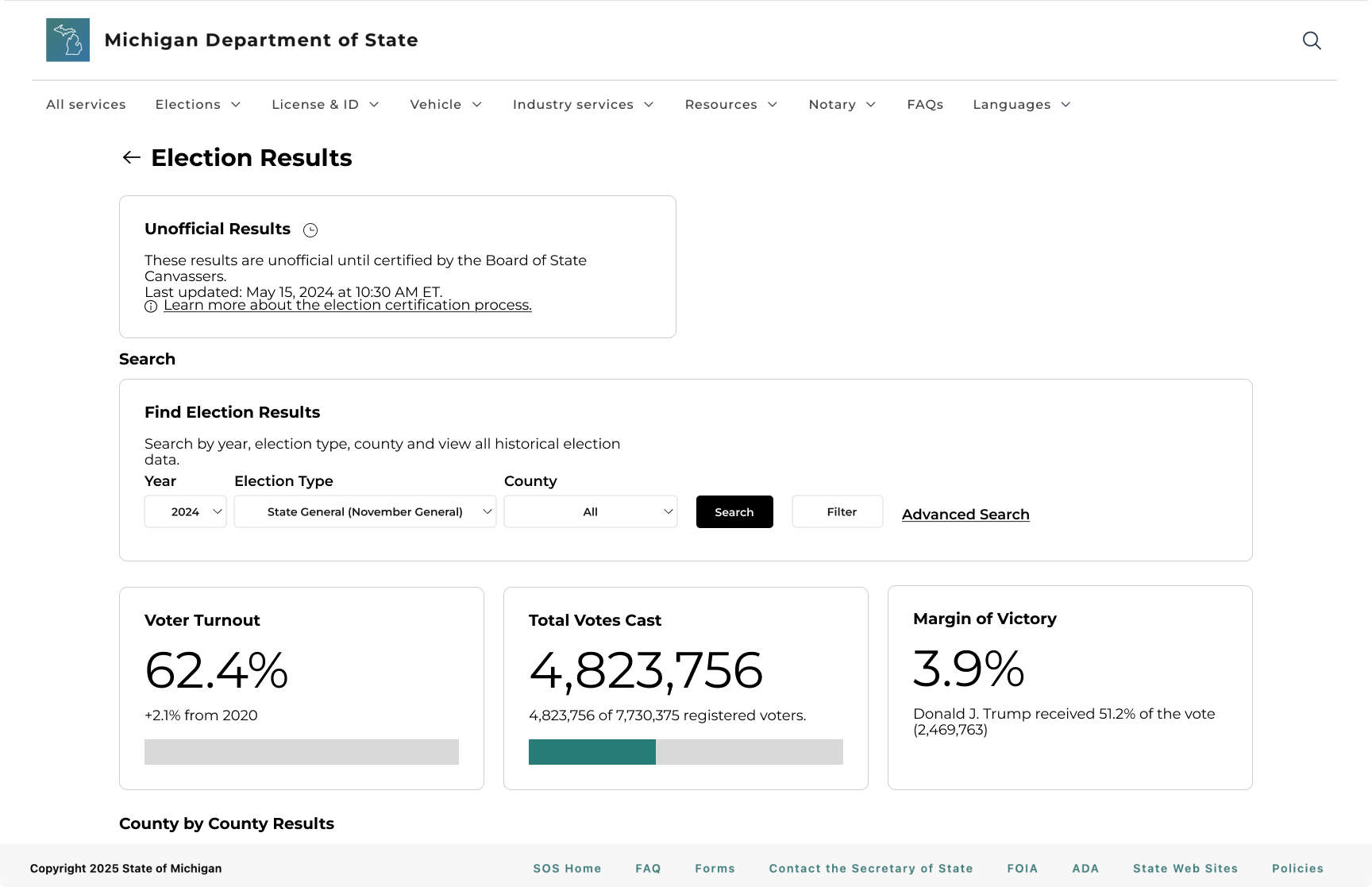
Task: Click 'Copyright 2025 State of Michigan' text
Action: pos(125,869)
